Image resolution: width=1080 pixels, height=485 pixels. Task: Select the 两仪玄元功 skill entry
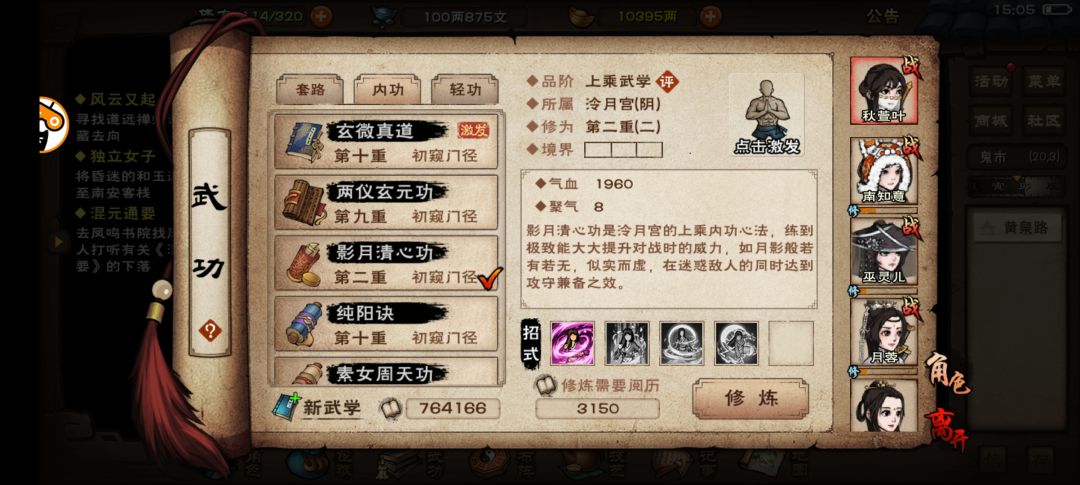click(386, 203)
